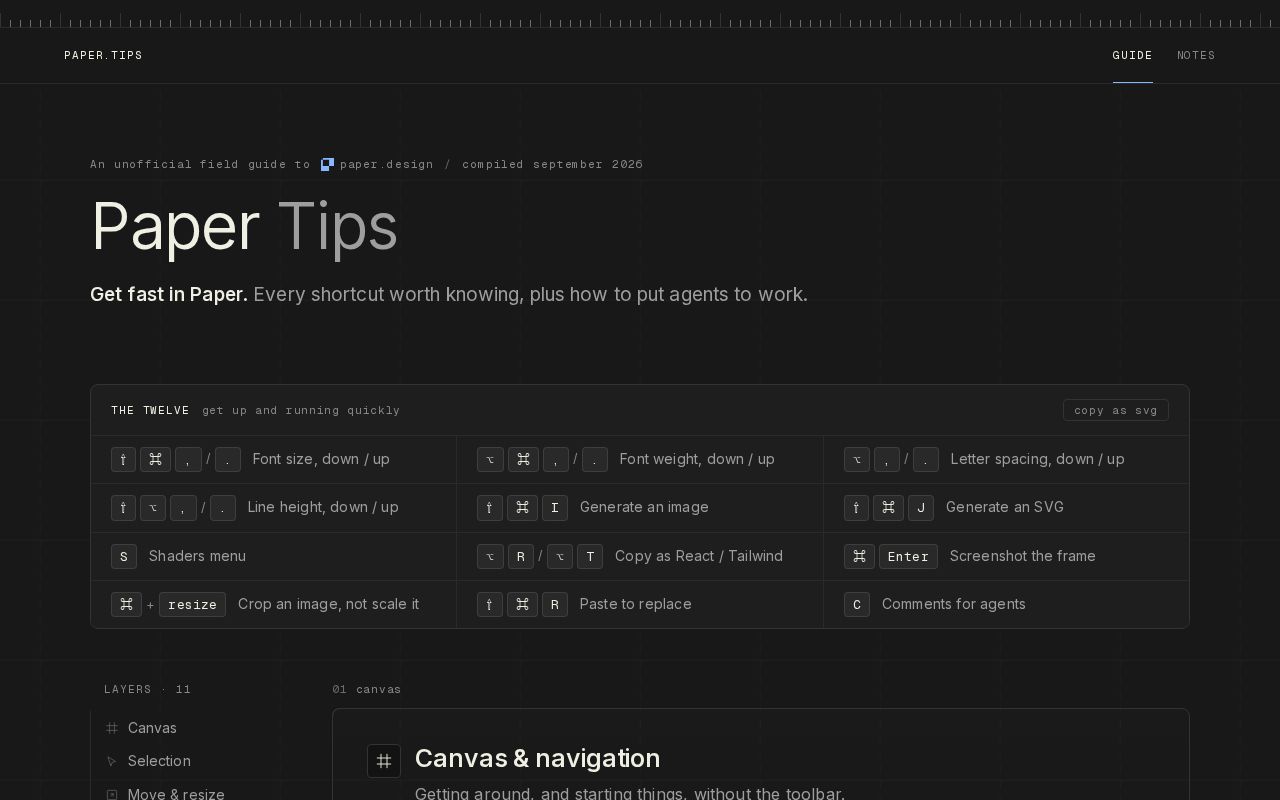The image size is (1280, 800).
Task: Click the "Letter spacing, down / up" label
Action: coord(1037,459)
